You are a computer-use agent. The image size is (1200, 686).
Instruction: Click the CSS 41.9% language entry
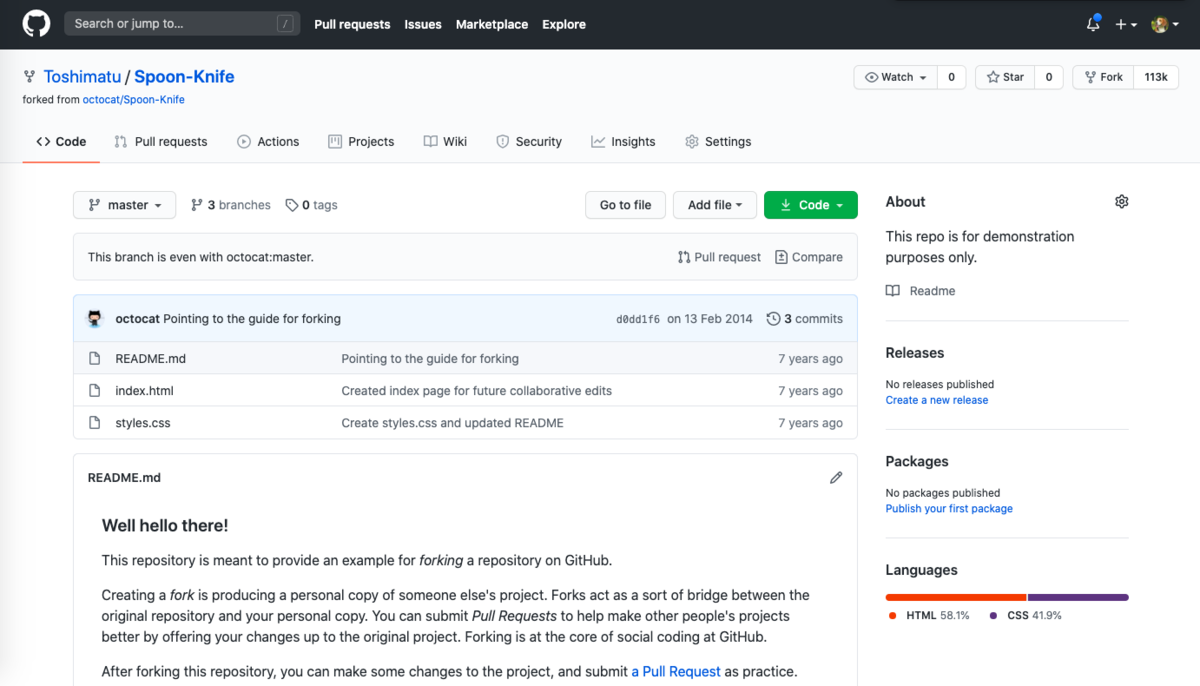(x=1026, y=616)
